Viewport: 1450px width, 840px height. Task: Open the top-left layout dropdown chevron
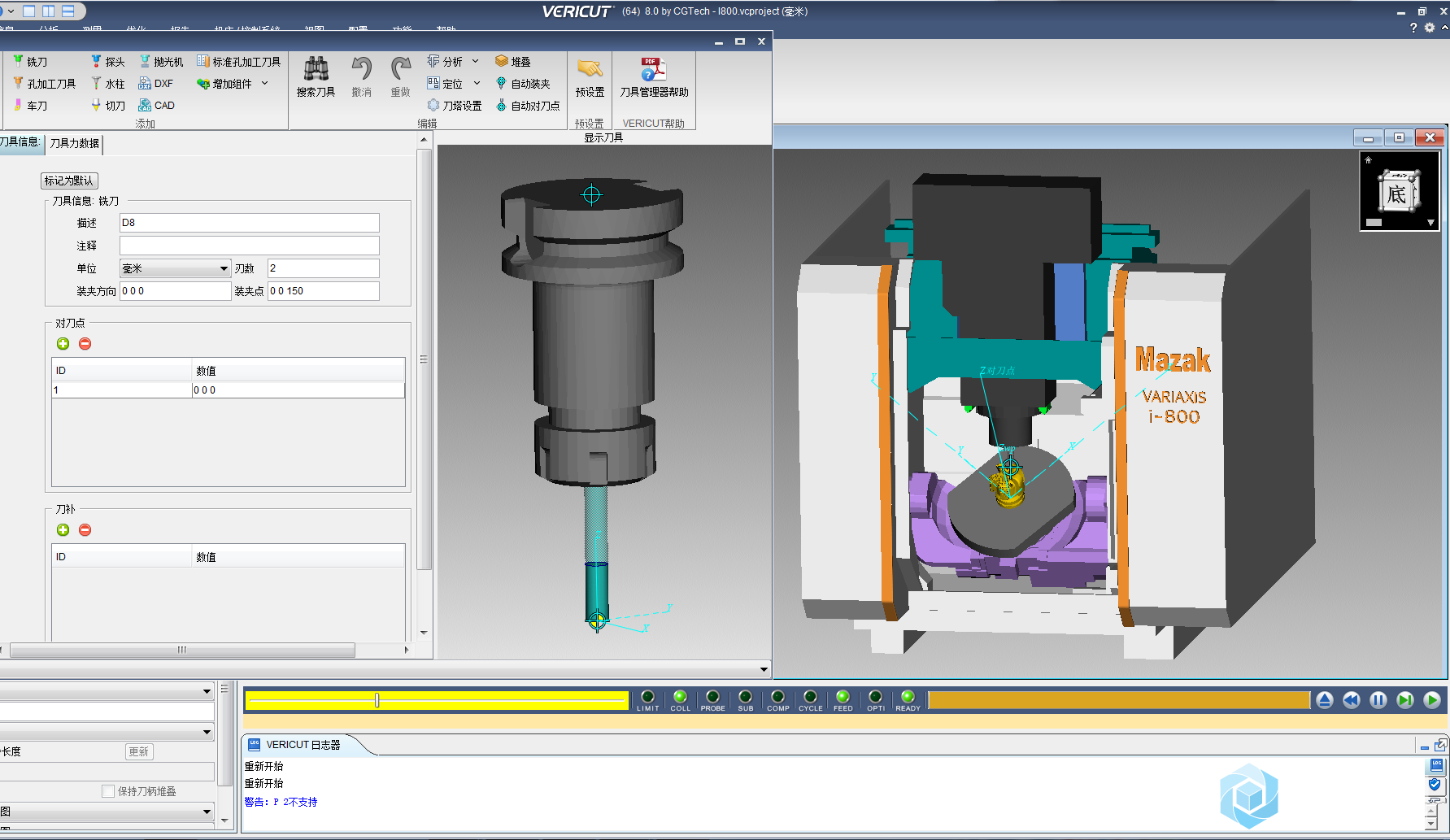point(11,11)
